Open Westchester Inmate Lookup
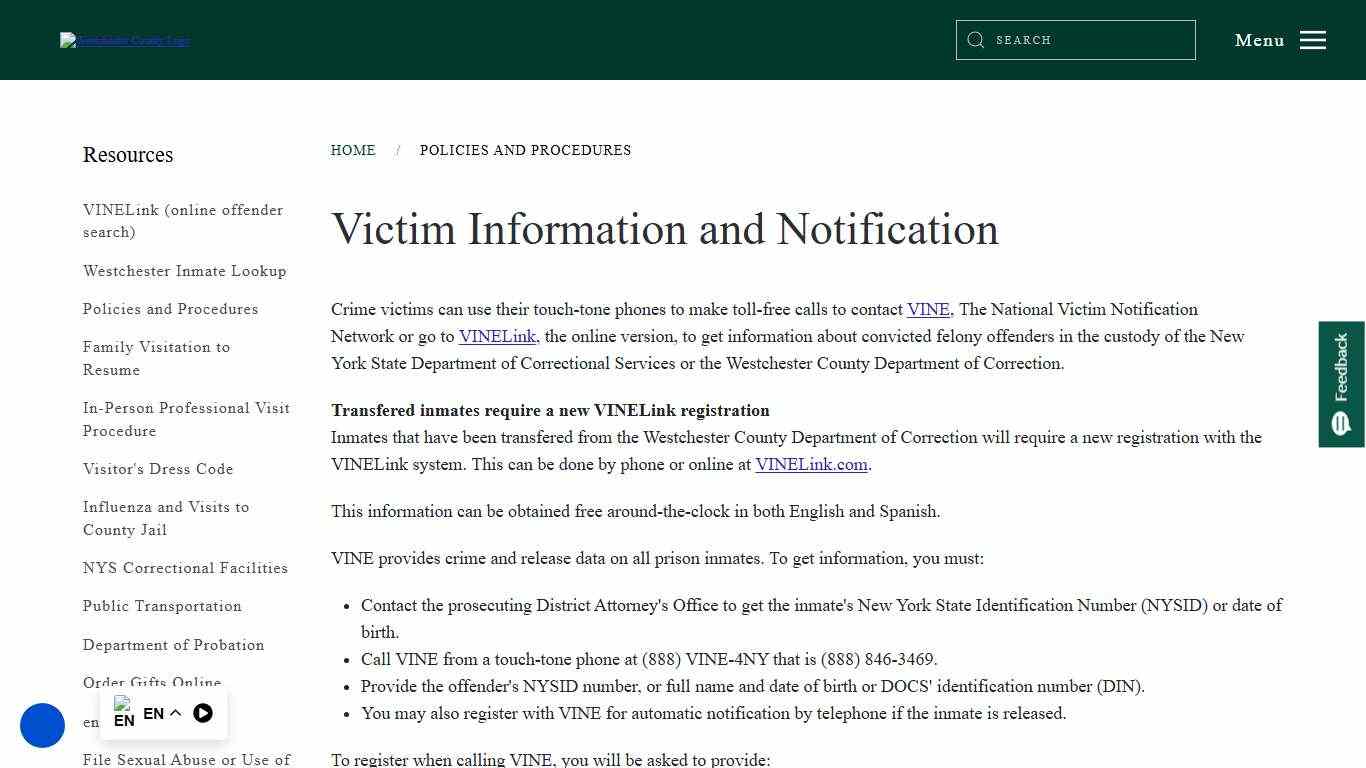This screenshot has width=1366, height=768. [184, 271]
